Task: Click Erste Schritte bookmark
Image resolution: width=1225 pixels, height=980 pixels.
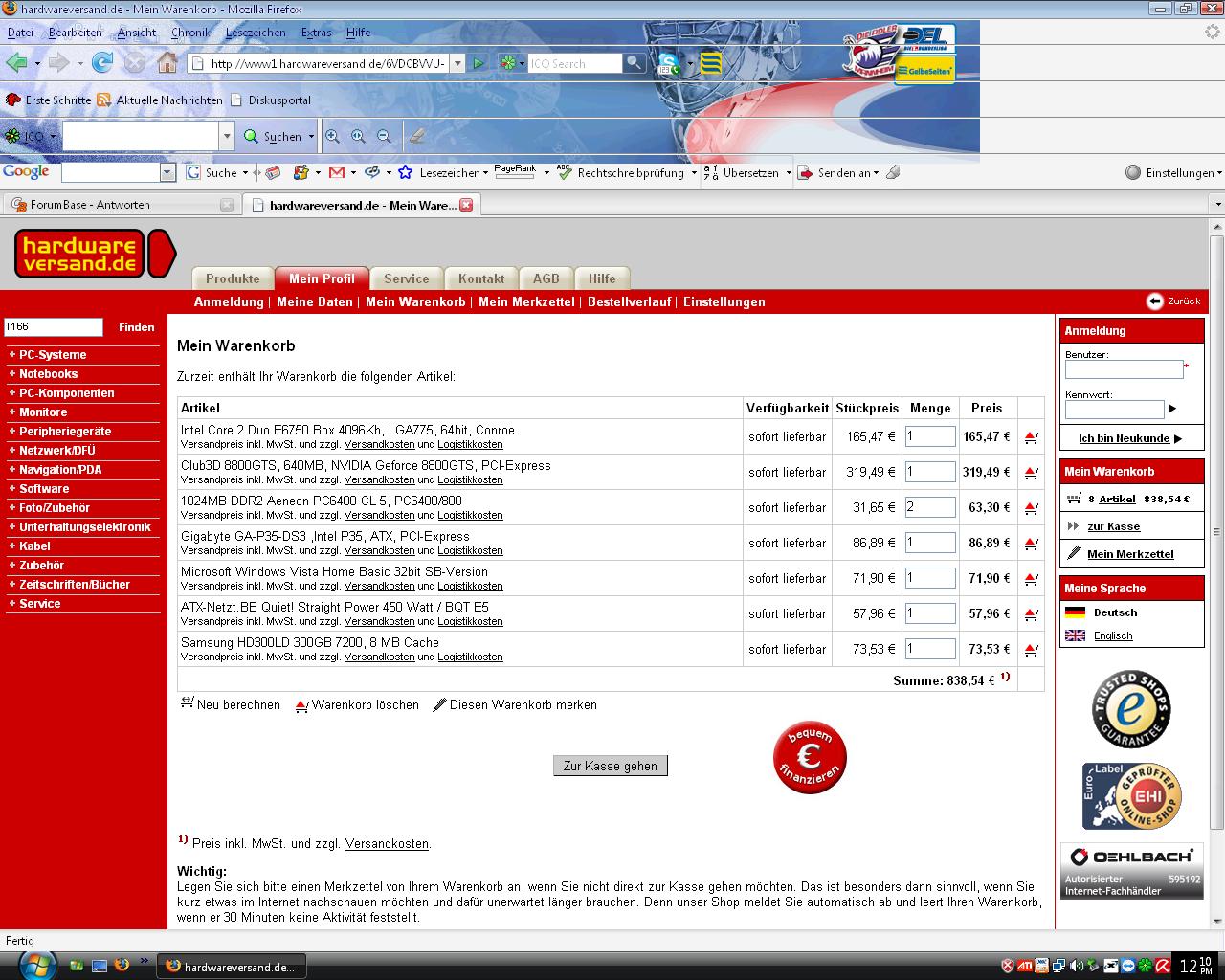Action: (x=48, y=100)
